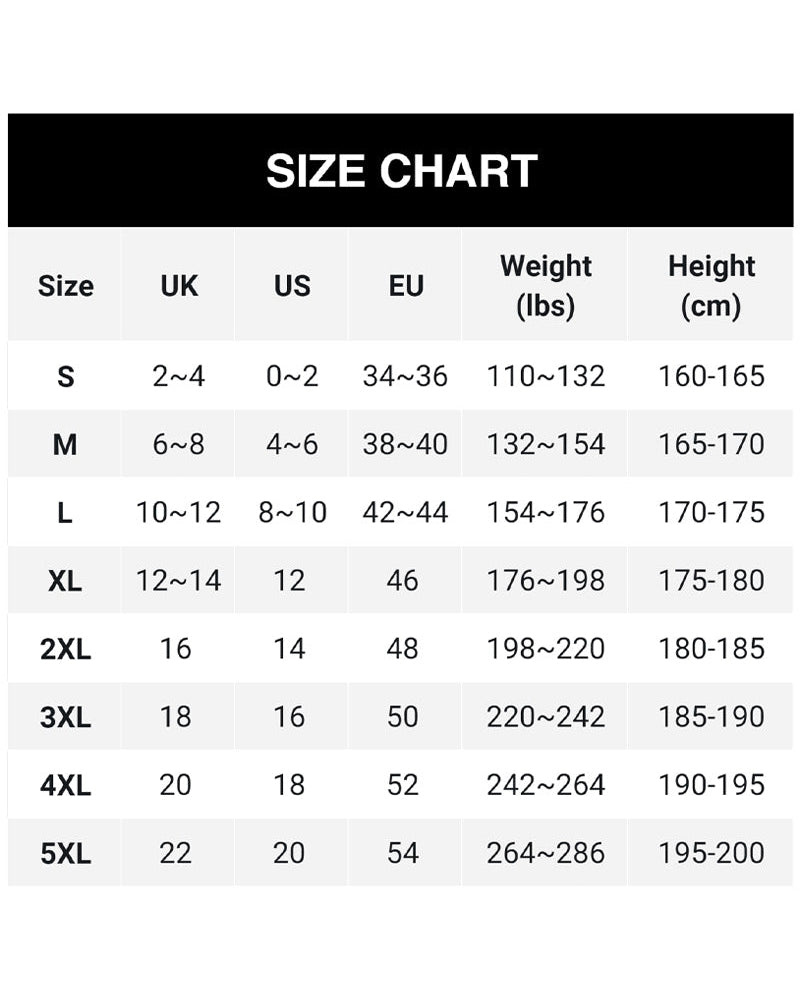Click the US column header

[292, 286]
